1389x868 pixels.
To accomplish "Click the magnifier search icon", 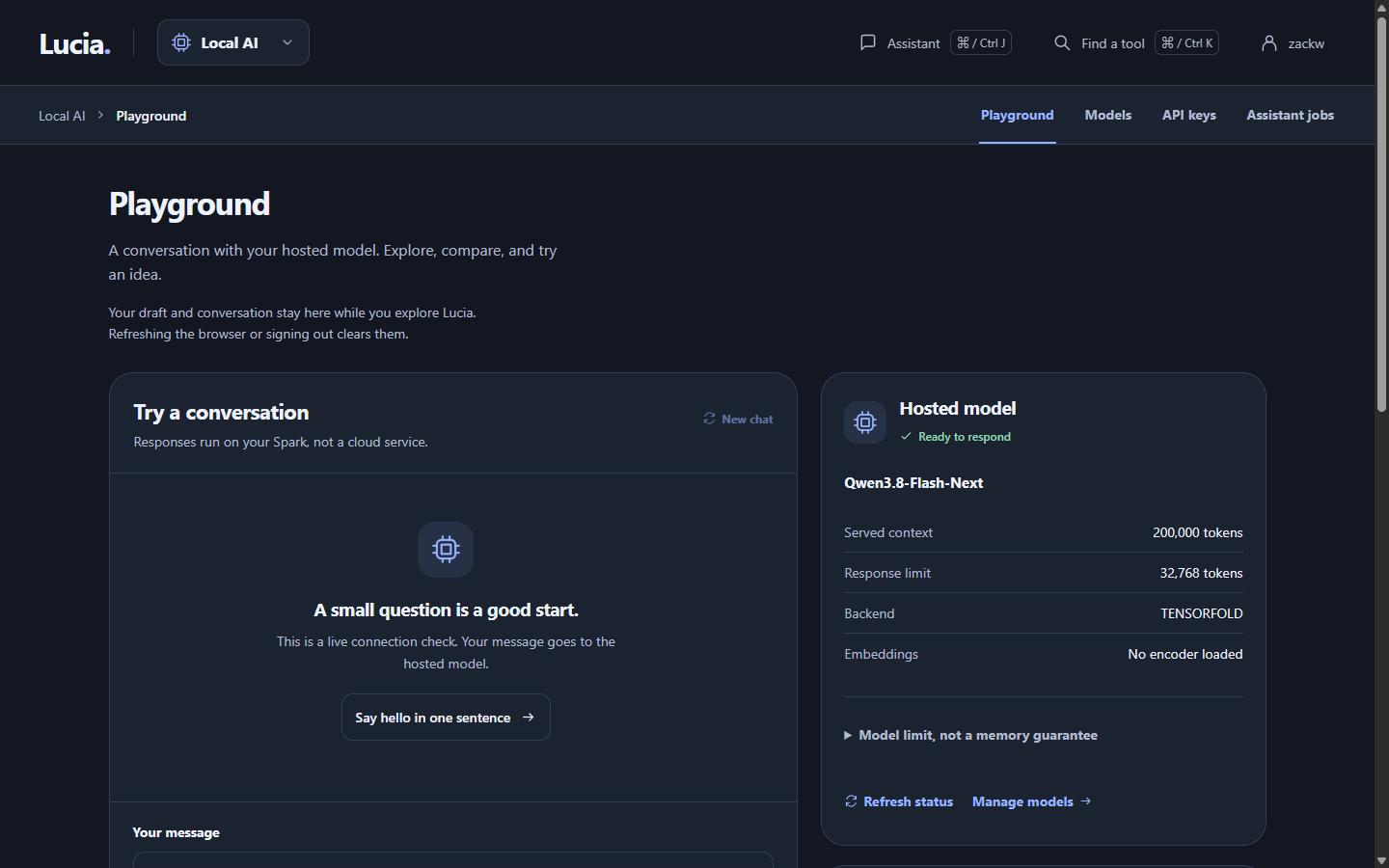I will tap(1062, 42).
